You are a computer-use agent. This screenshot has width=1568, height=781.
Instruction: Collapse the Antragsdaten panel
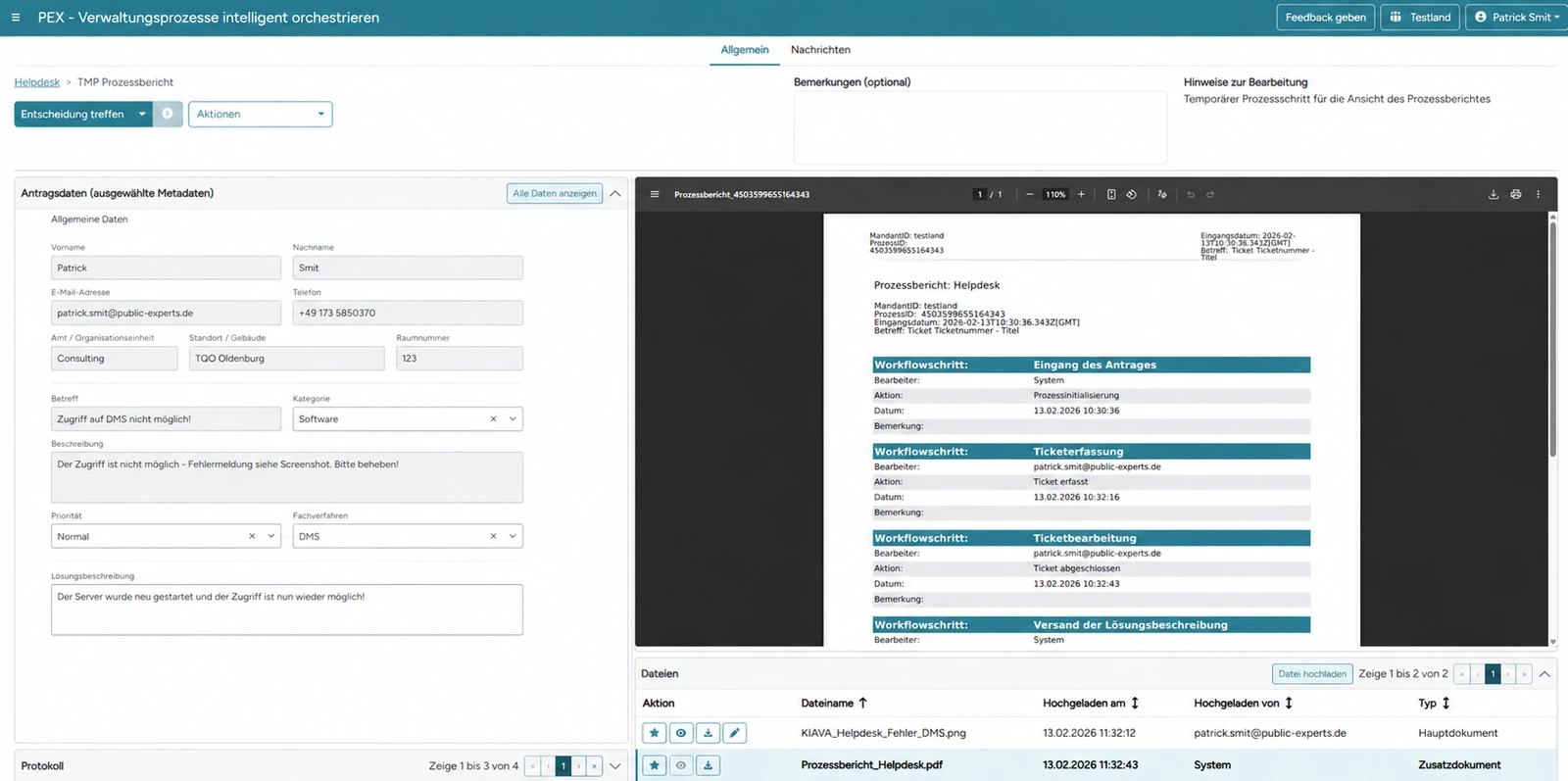615,193
